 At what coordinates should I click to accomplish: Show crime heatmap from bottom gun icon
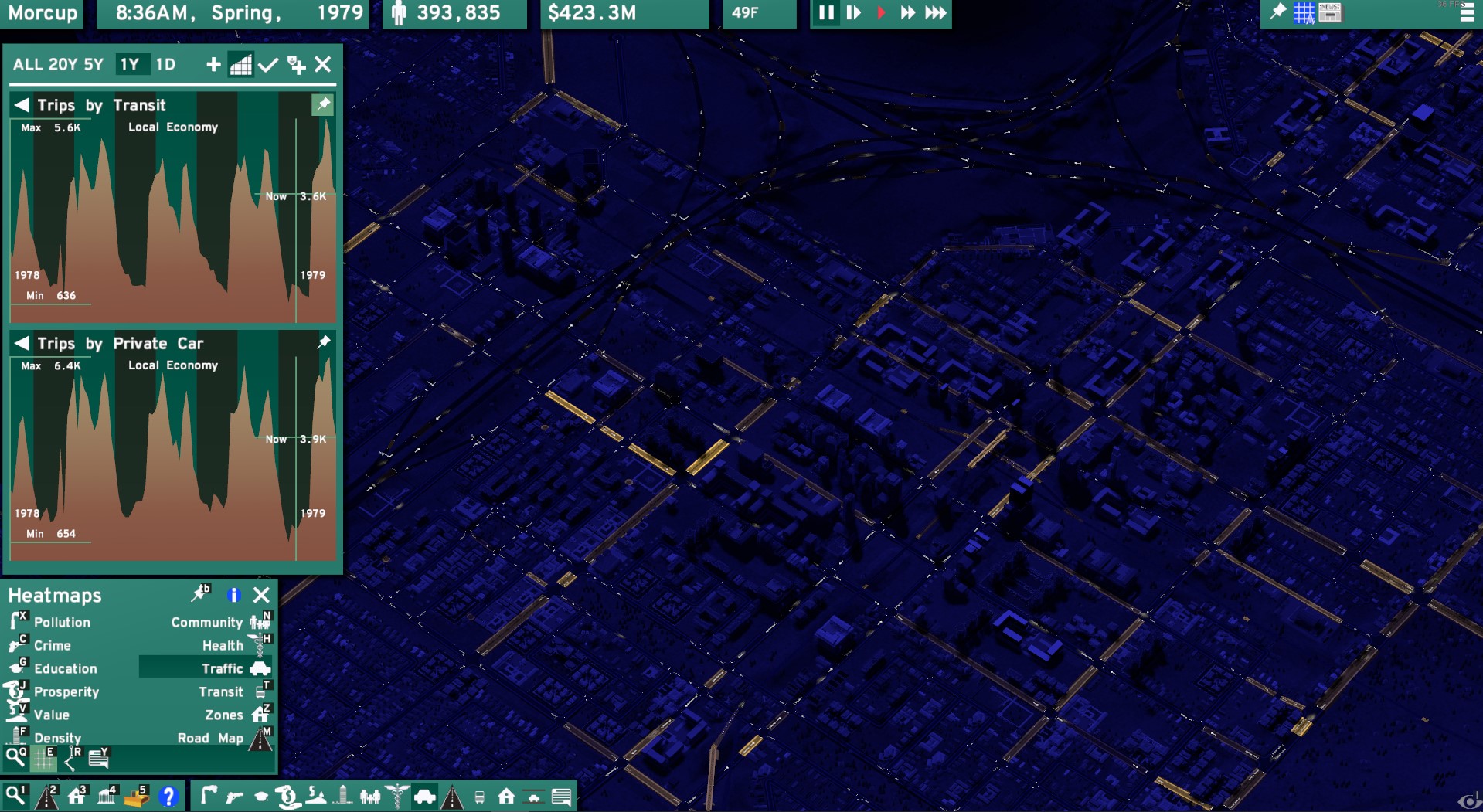(235, 796)
